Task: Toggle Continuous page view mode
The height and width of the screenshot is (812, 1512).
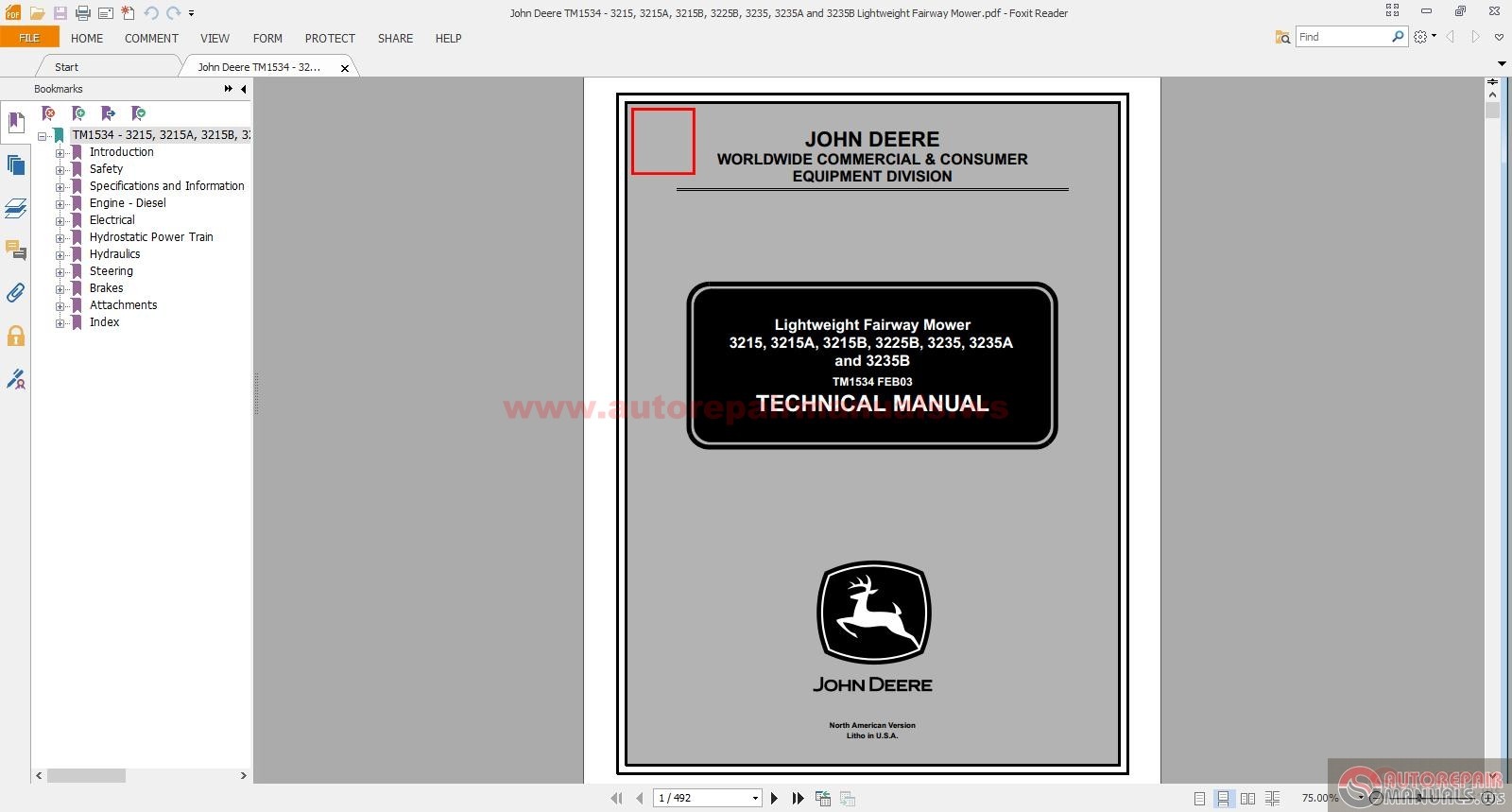Action: pos(1223,799)
